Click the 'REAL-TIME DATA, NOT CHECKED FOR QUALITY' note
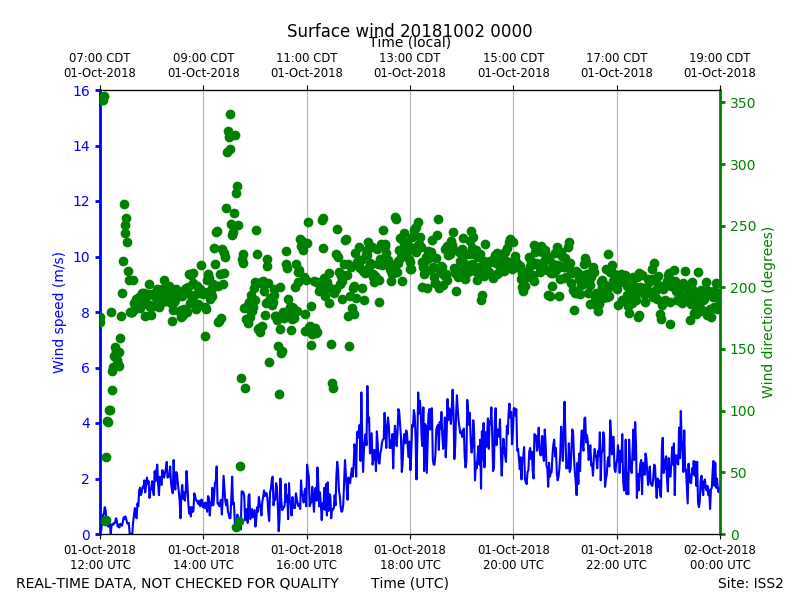 pyautogui.click(x=178, y=583)
